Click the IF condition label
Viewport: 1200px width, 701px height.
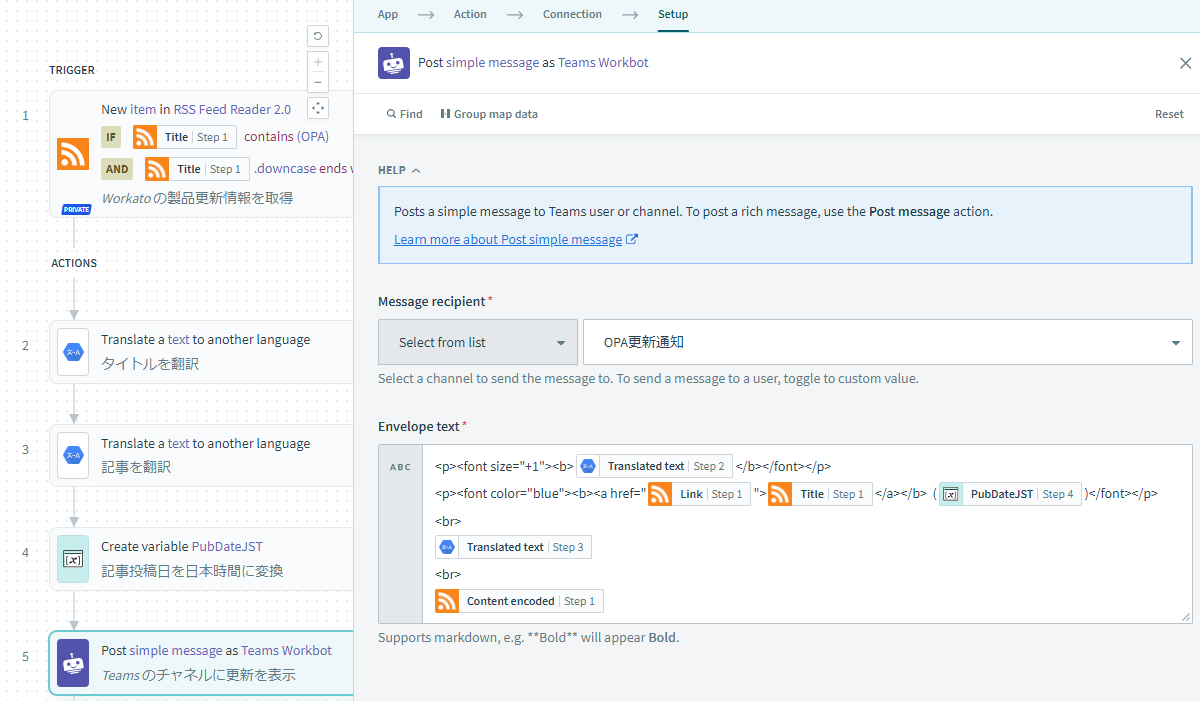click(x=111, y=137)
